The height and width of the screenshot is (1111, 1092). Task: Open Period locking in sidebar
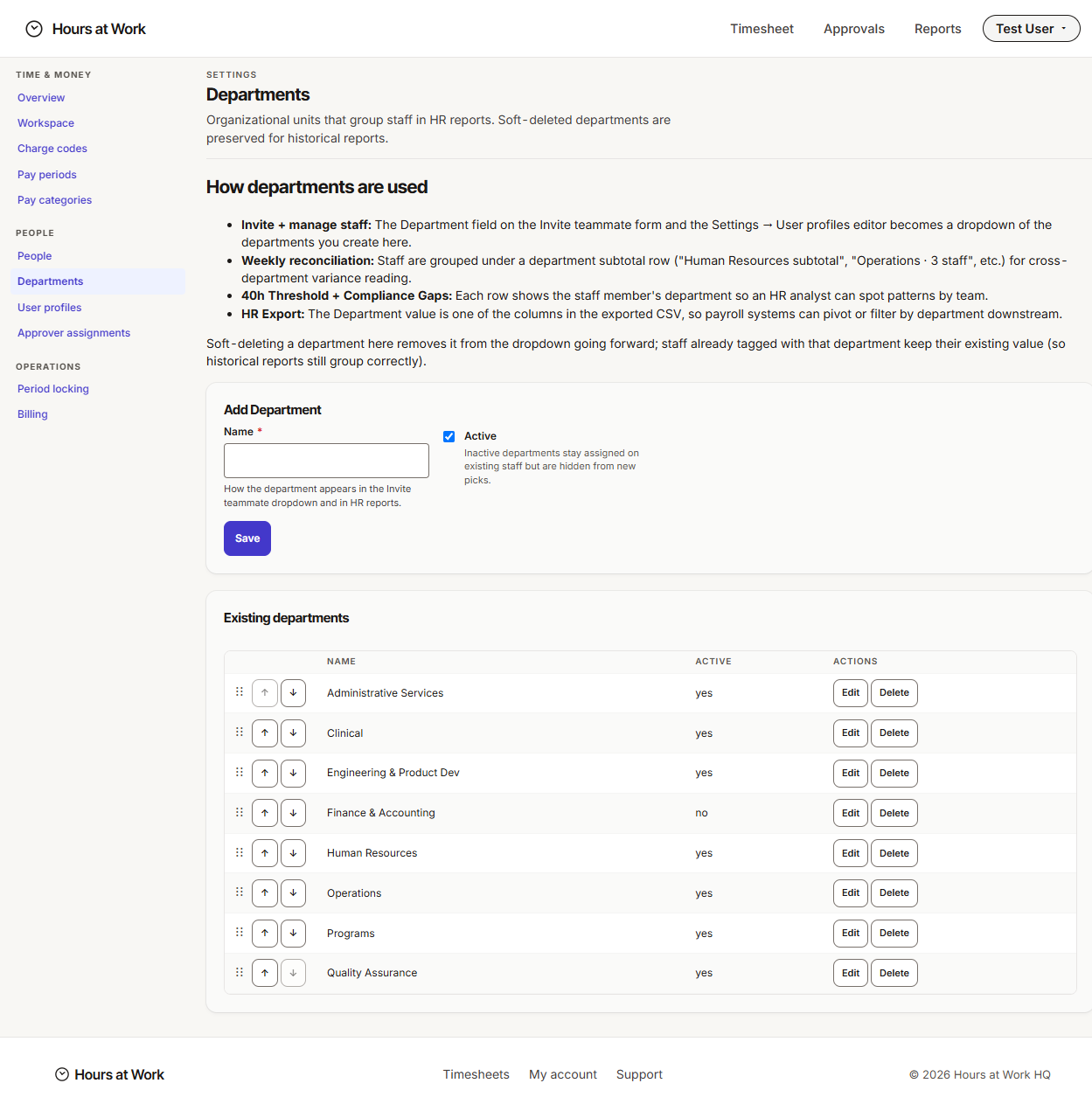click(53, 389)
